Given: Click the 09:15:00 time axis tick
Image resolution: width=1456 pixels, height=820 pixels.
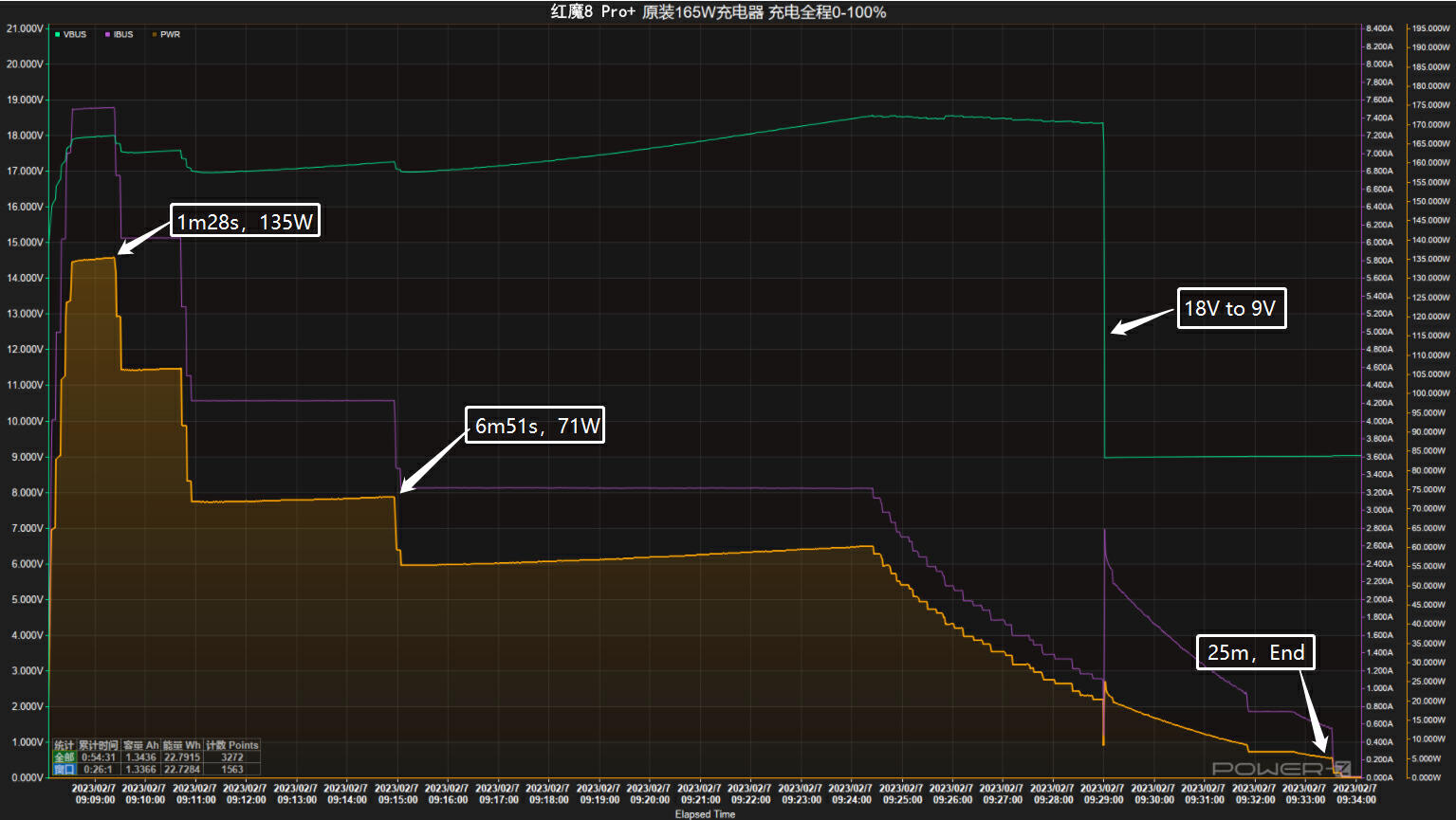Looking at the screenshot, I should pos(396,793).
